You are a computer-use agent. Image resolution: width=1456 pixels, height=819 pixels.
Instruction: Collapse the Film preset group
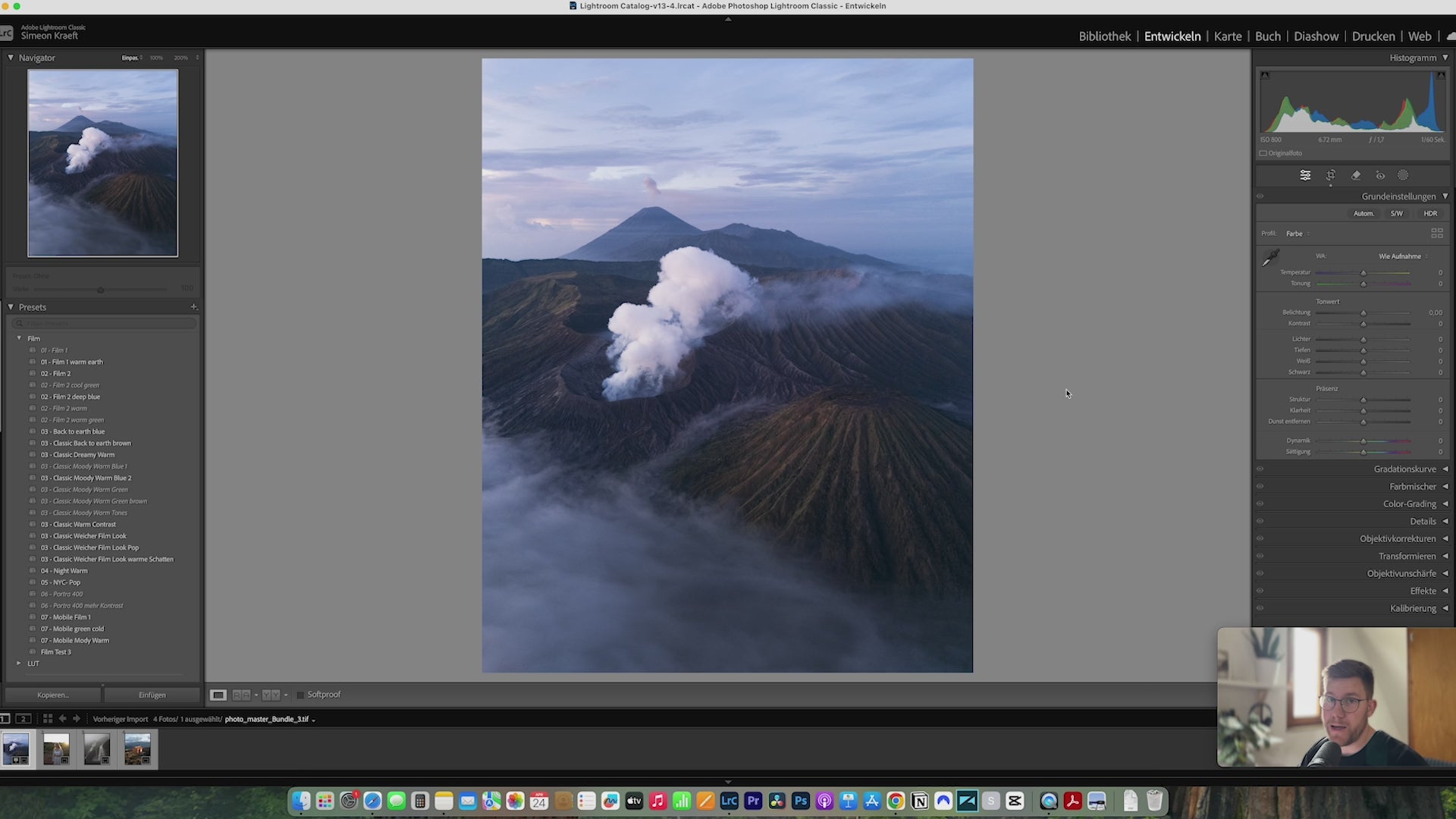tap(19, 338)
